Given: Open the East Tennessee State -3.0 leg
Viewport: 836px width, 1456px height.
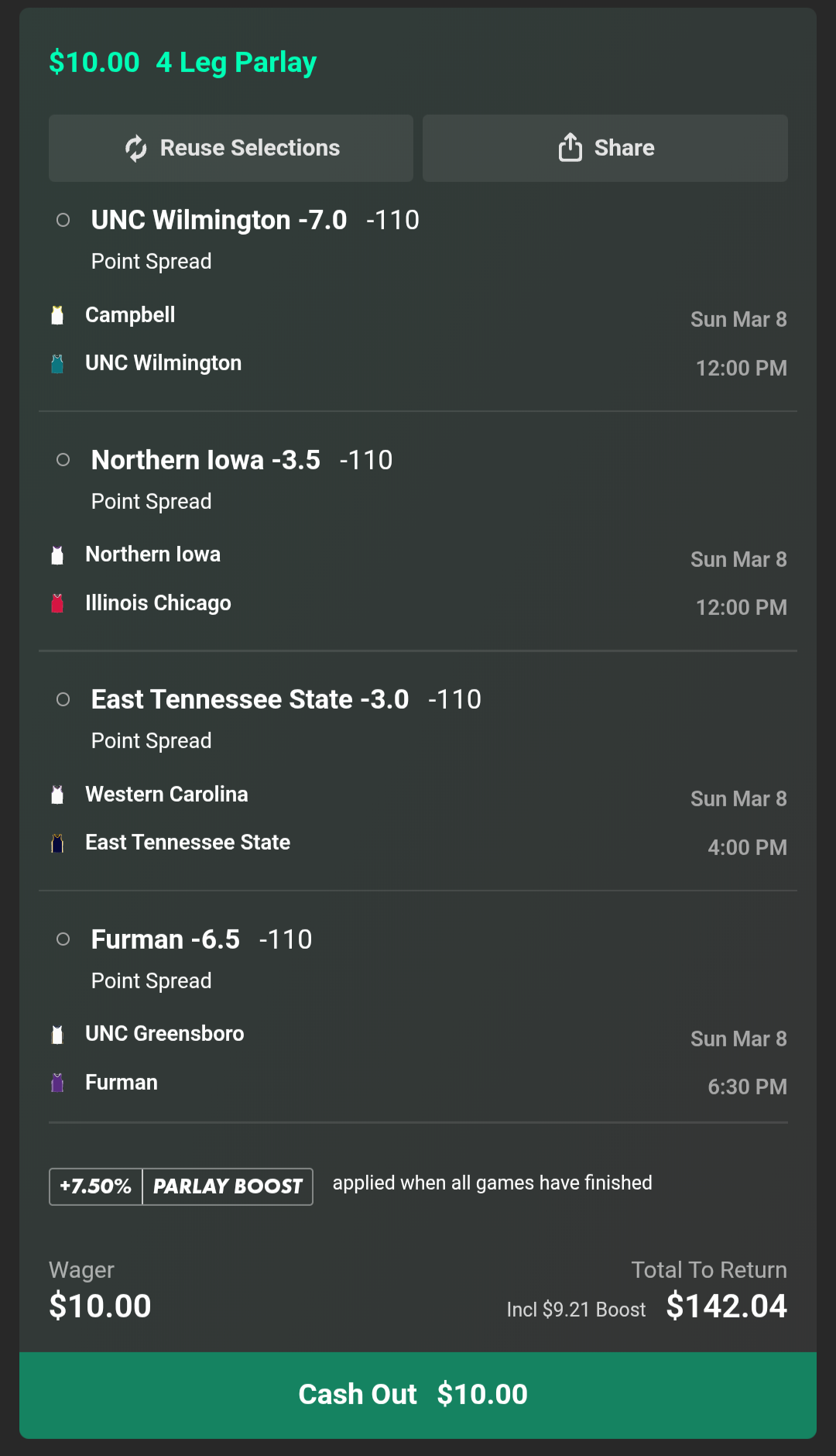Looking at the screenshot, I should [x=250, y=699].
